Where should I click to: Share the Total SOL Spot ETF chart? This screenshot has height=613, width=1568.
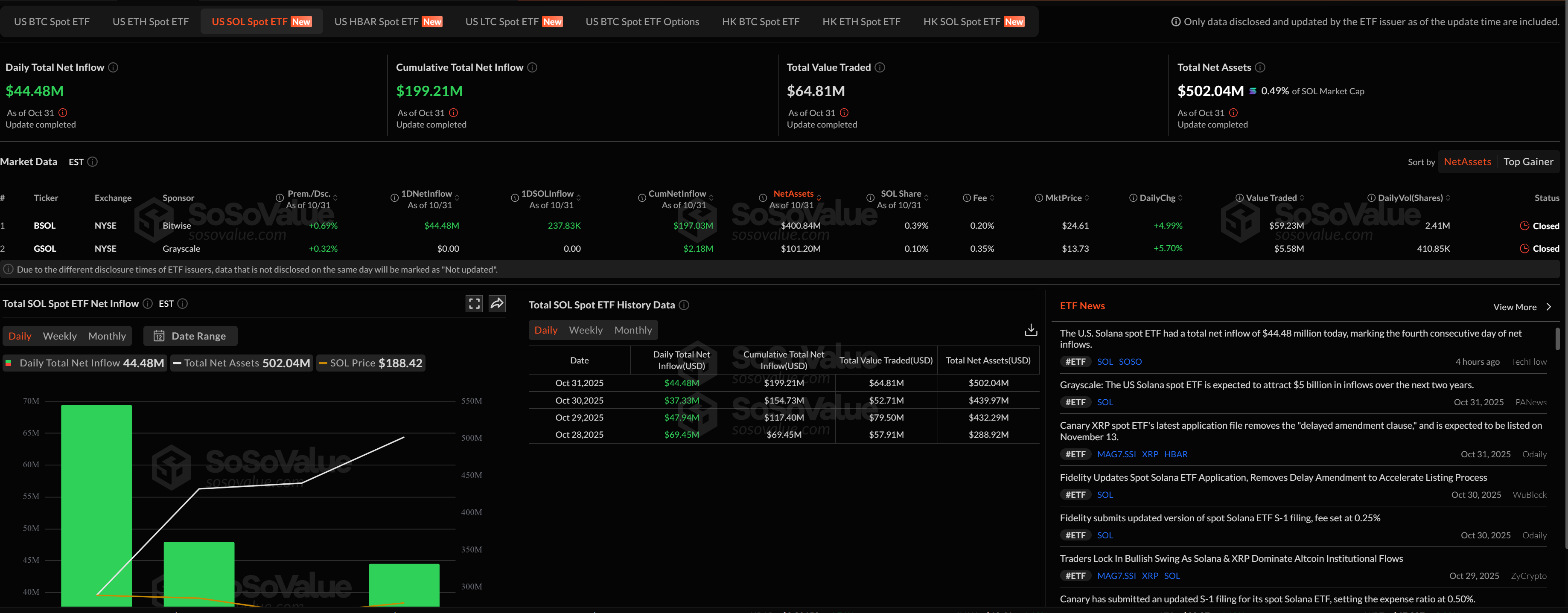click(498, 303)
